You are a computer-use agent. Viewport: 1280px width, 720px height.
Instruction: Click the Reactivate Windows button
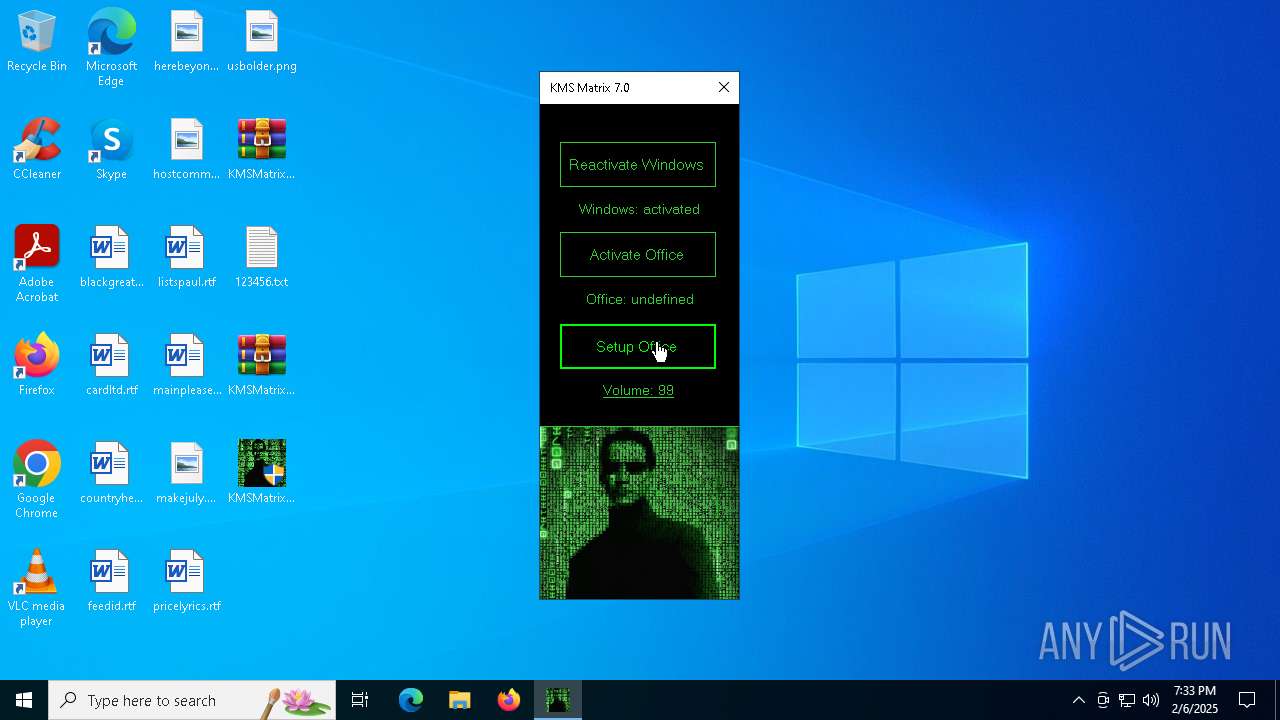pyautogui.click(x=638, y=165)
